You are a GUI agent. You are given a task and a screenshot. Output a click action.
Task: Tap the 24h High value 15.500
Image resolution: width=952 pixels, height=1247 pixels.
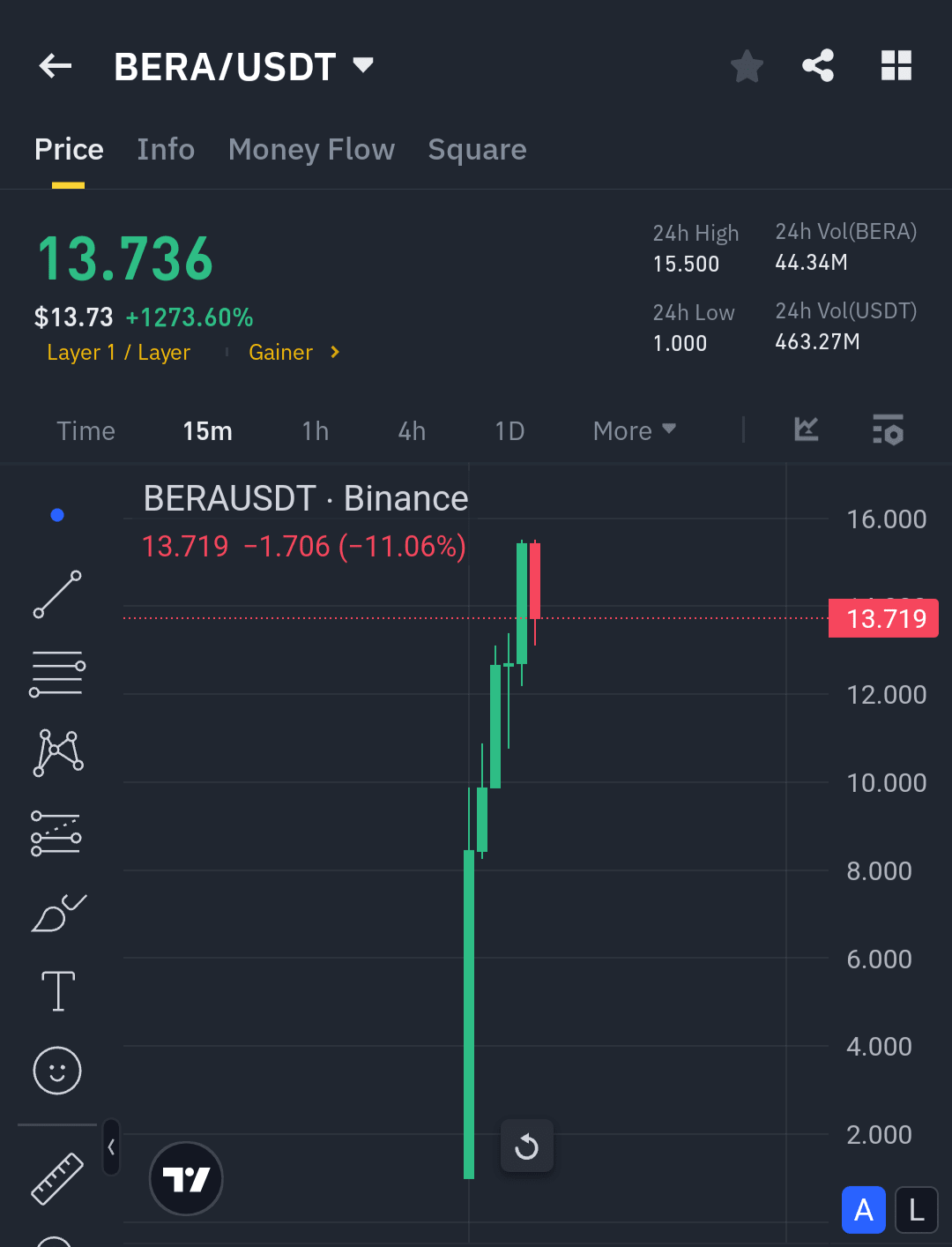pyautogui.click(x=687, y=264)
